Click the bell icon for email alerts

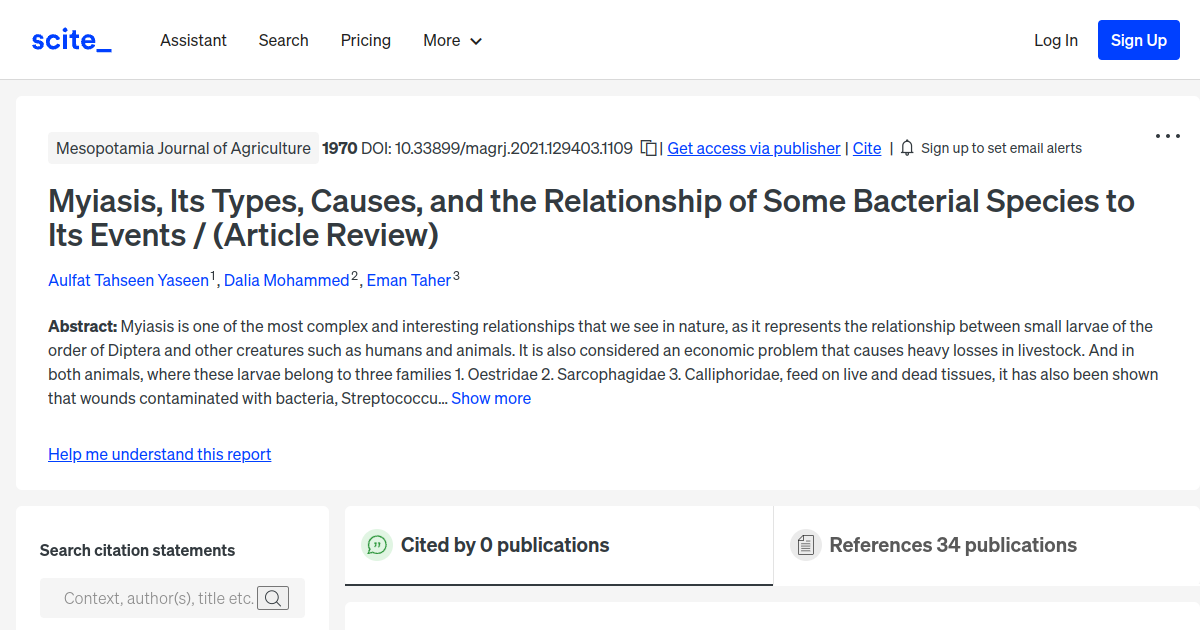pos(906,147)
